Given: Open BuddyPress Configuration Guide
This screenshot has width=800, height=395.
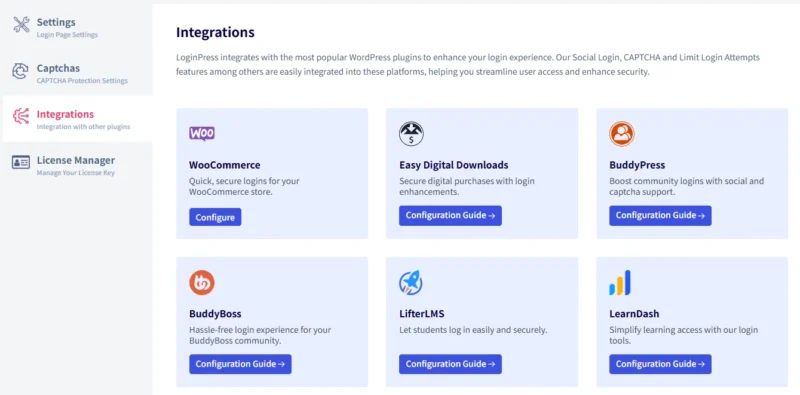Looking at the screenshot, I should [660, 215].
